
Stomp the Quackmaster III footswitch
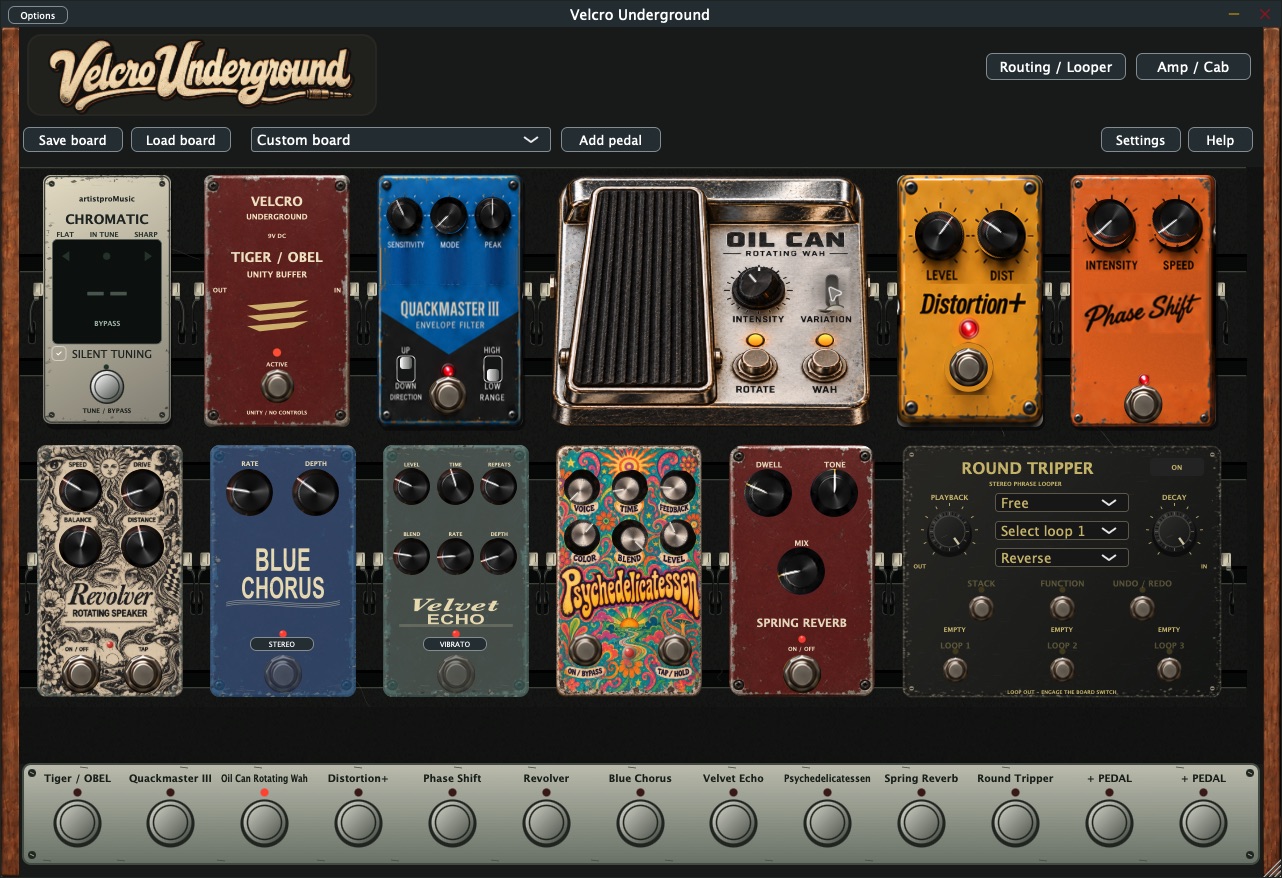(x=449, y=394)
